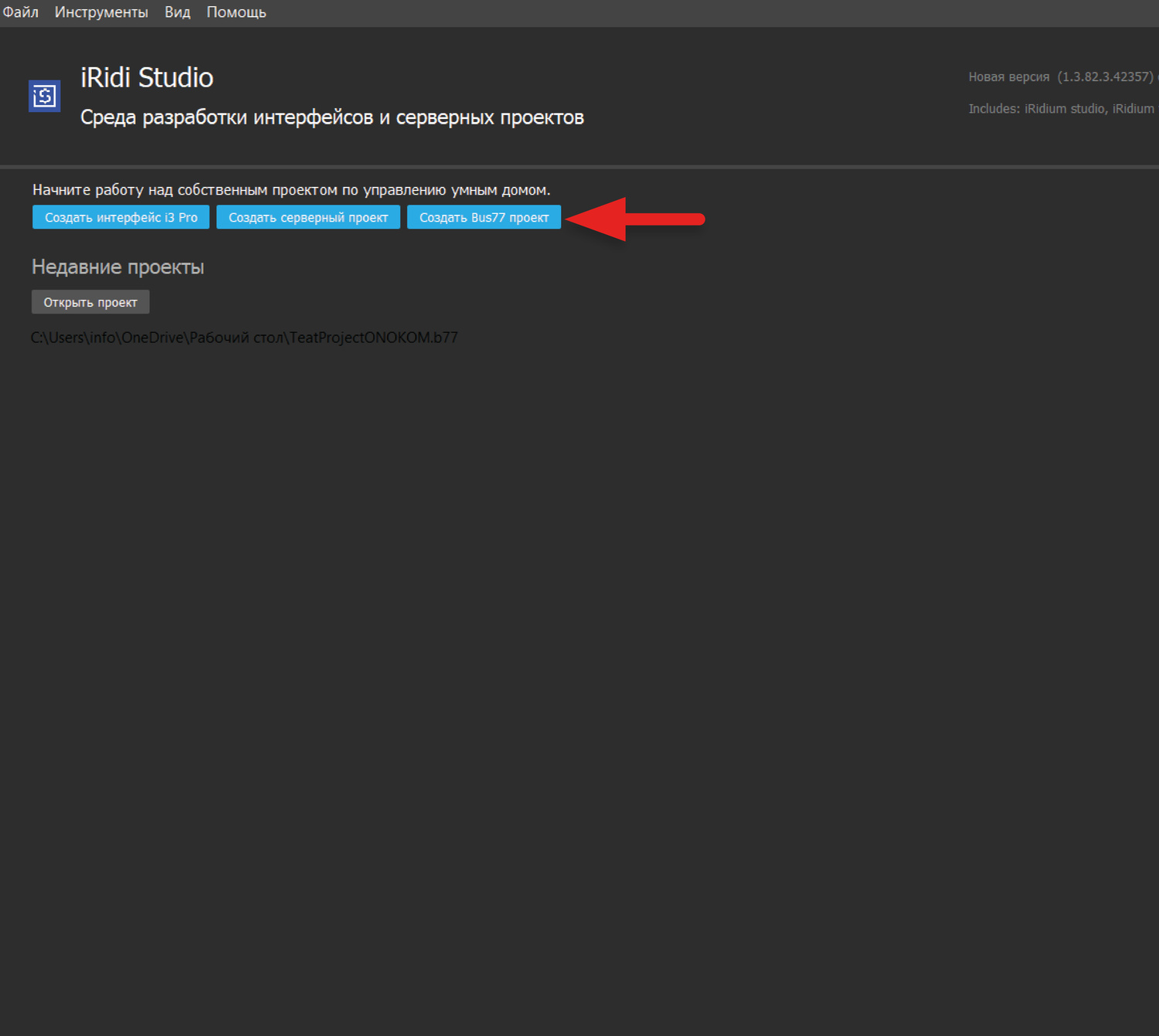1159x1036 pixels.
Task: Click the iRidi Studio title heading
Action: point(147,78)
